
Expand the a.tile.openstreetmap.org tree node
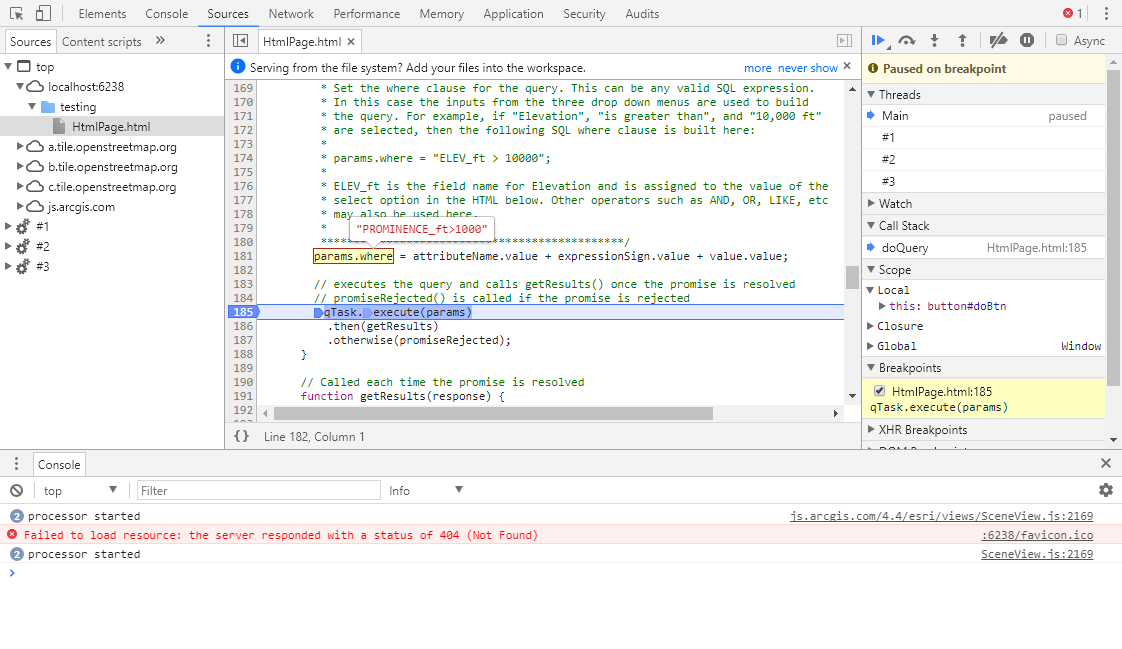tap(20, 147)
